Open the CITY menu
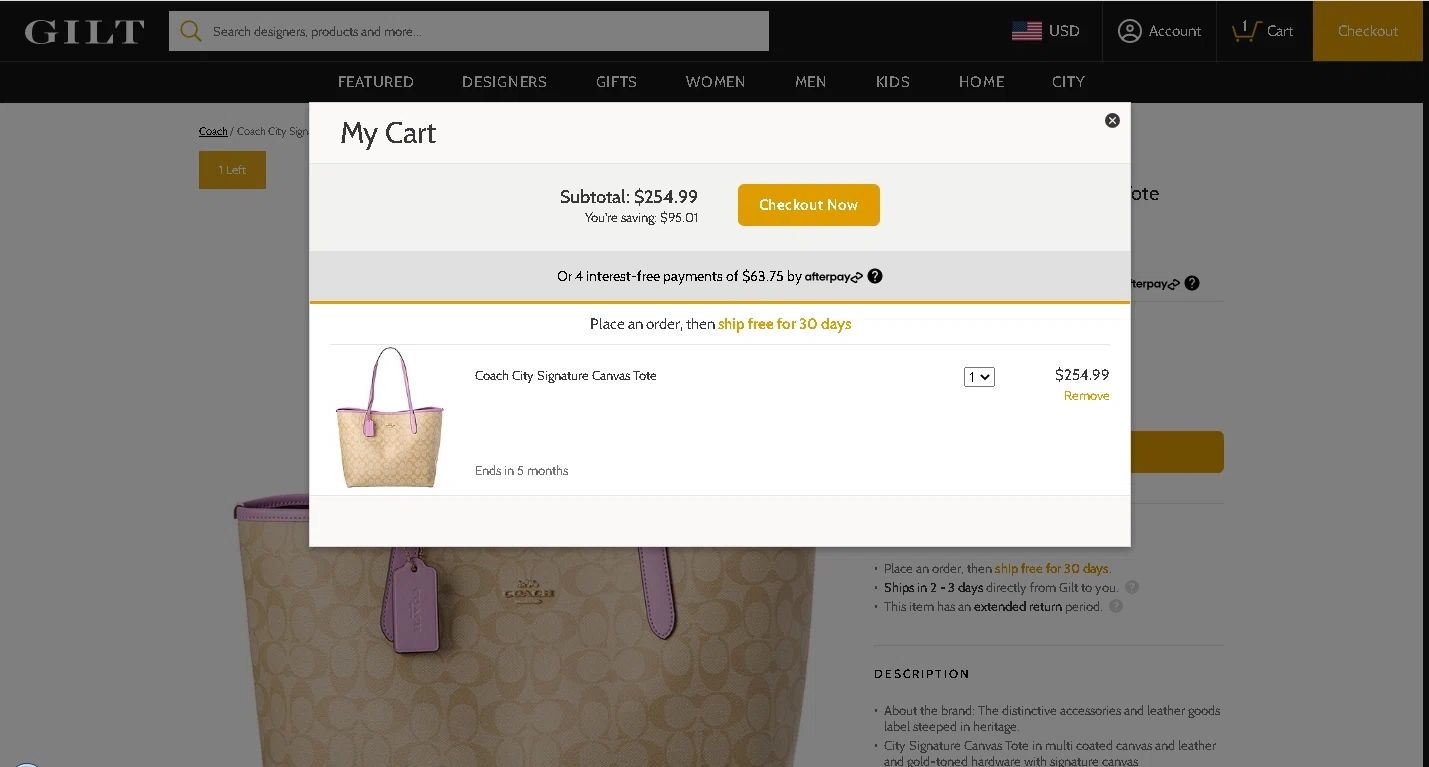Screen dimensions: 1429x767 pos(1068,82)
